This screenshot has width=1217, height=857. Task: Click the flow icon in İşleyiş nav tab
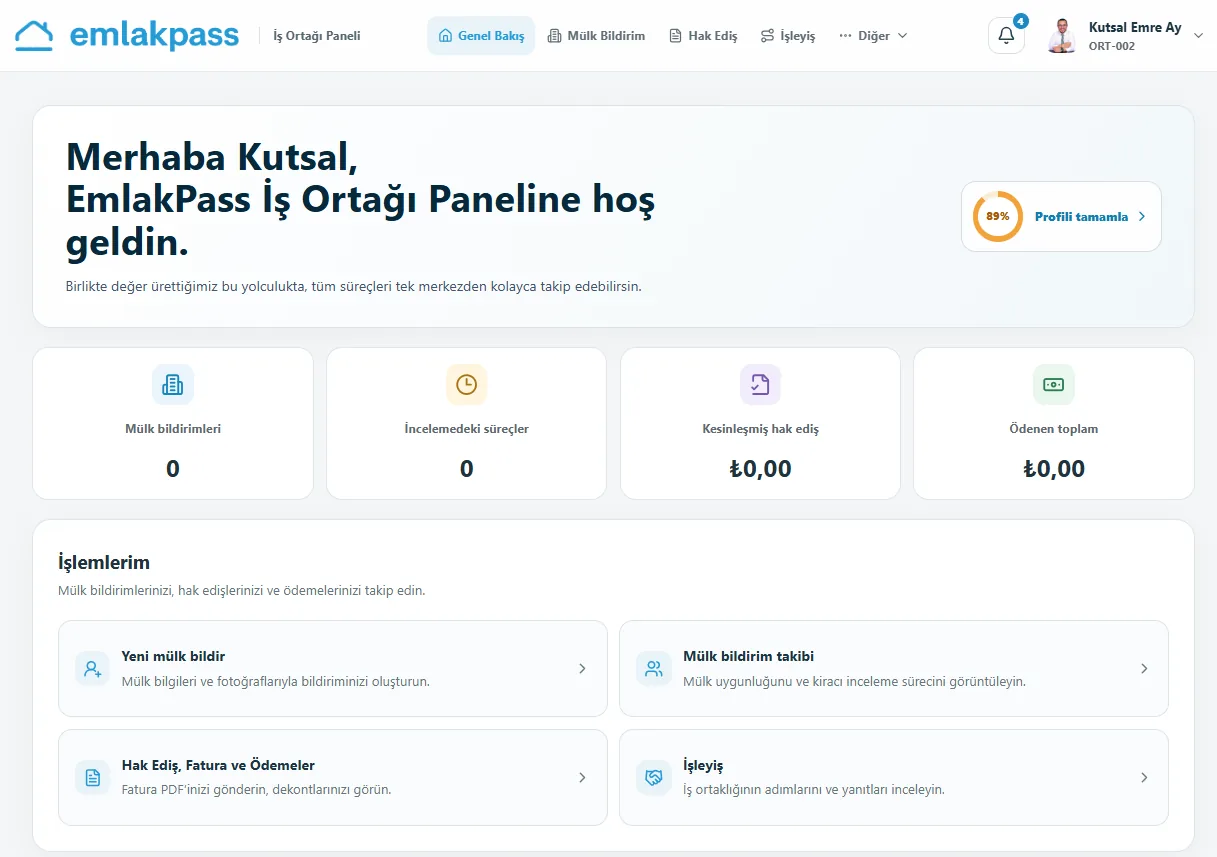pyautogui.click(x=767, y=36)
